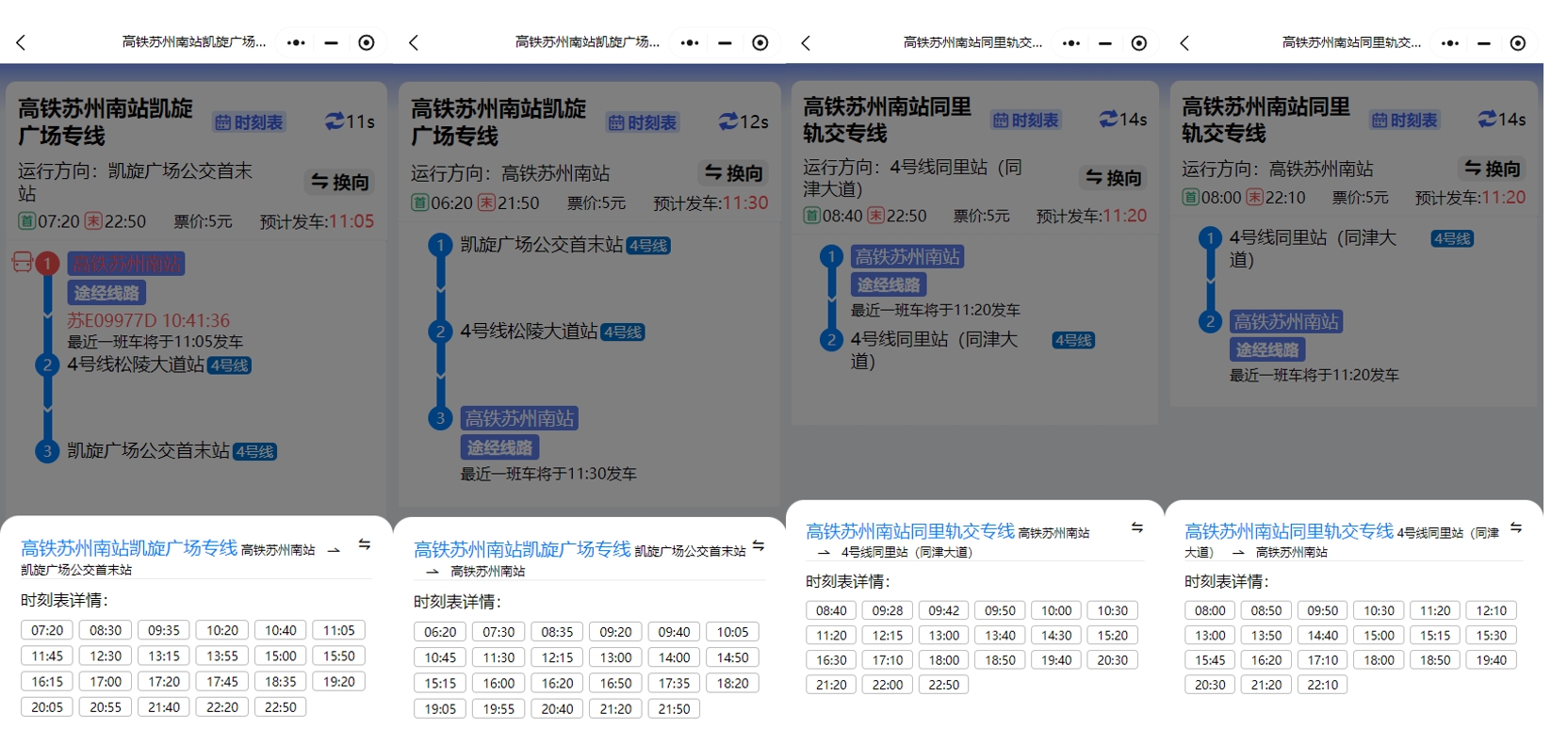Go back from the panel heading to 4号线同里站
1568x729 pixels.
tap(806, 42)
